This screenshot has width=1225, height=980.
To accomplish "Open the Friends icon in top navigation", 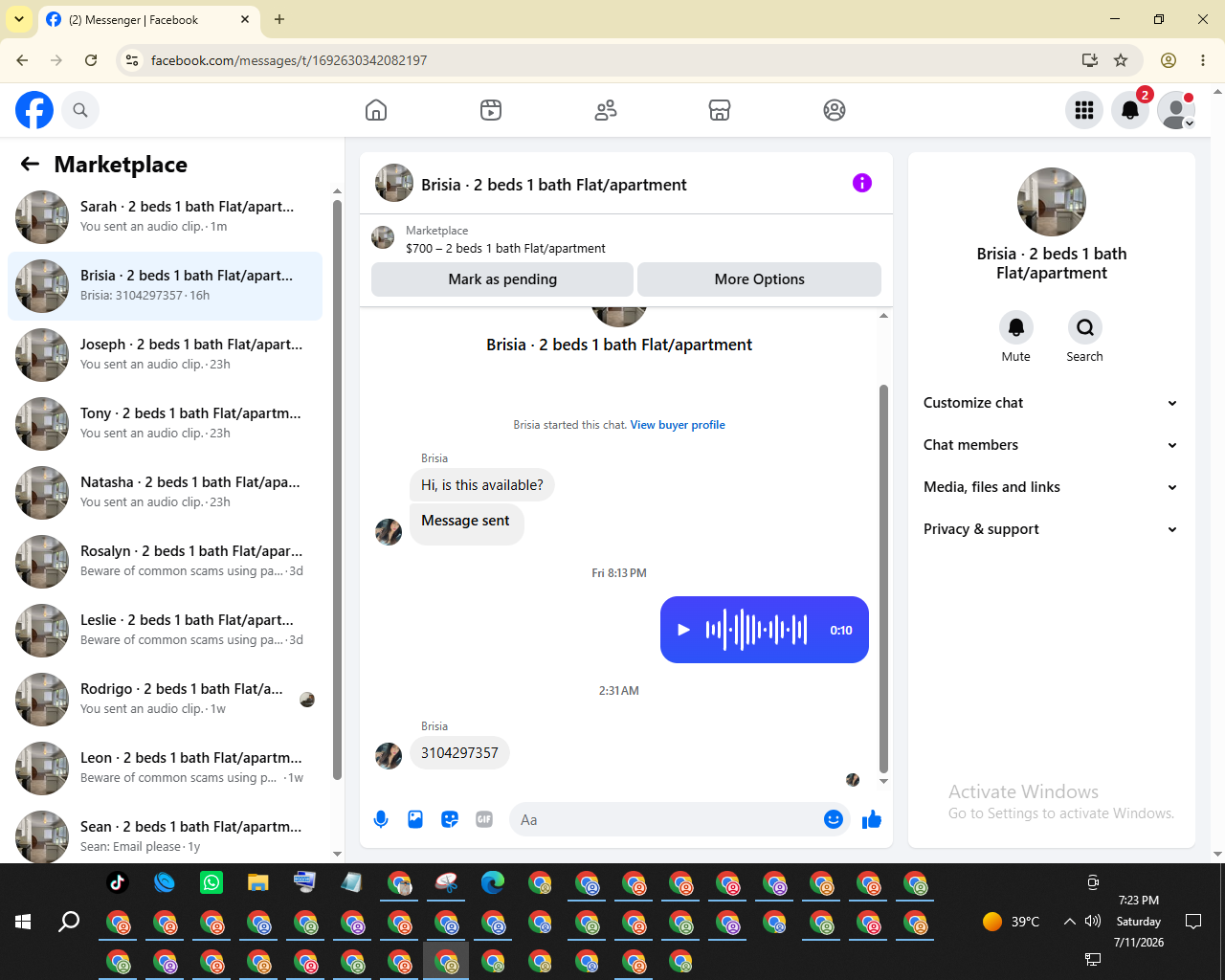I will coord(606,110).
